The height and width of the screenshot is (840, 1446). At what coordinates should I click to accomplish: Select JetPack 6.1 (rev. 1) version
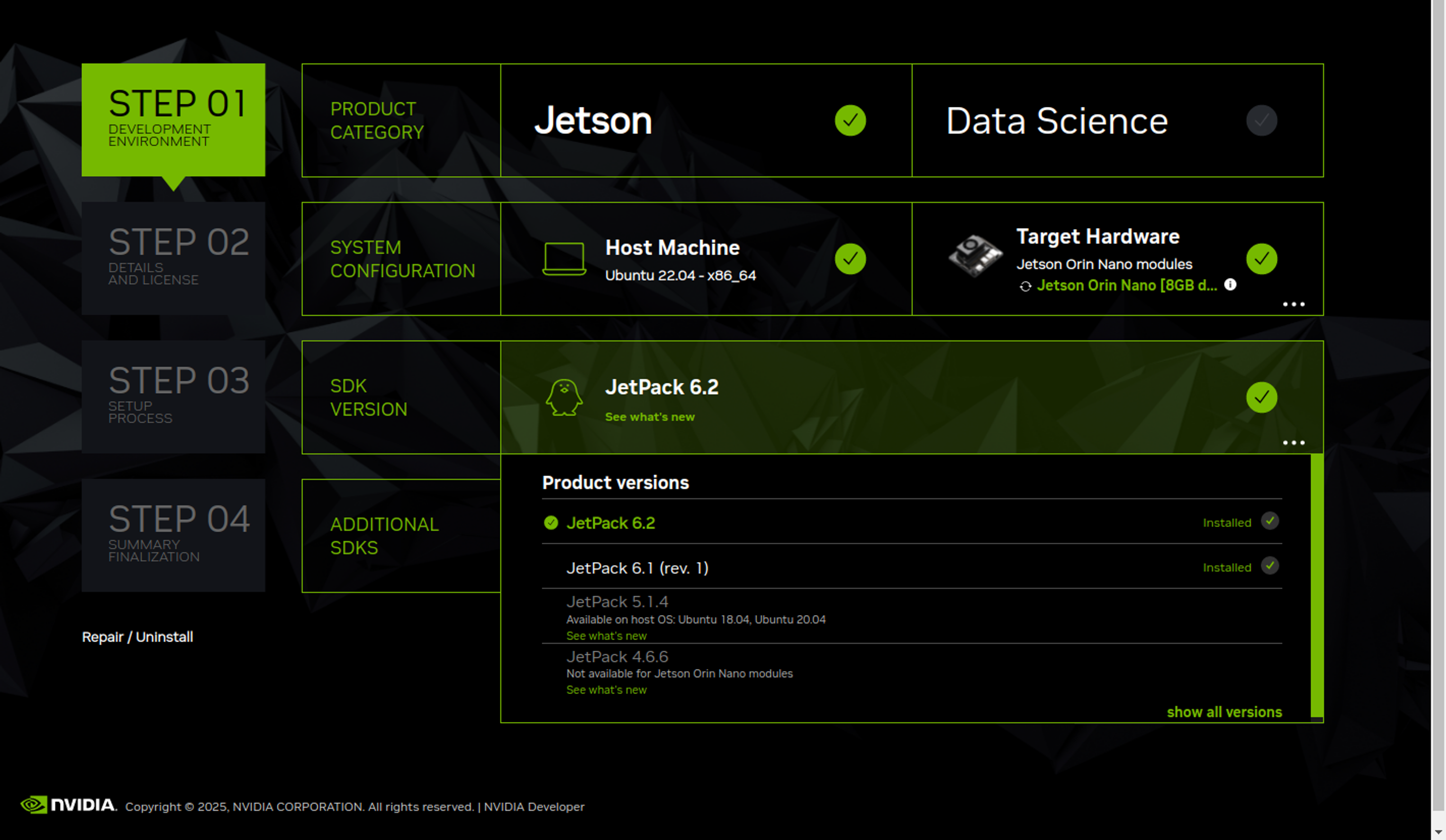click(x=637, y=568)
